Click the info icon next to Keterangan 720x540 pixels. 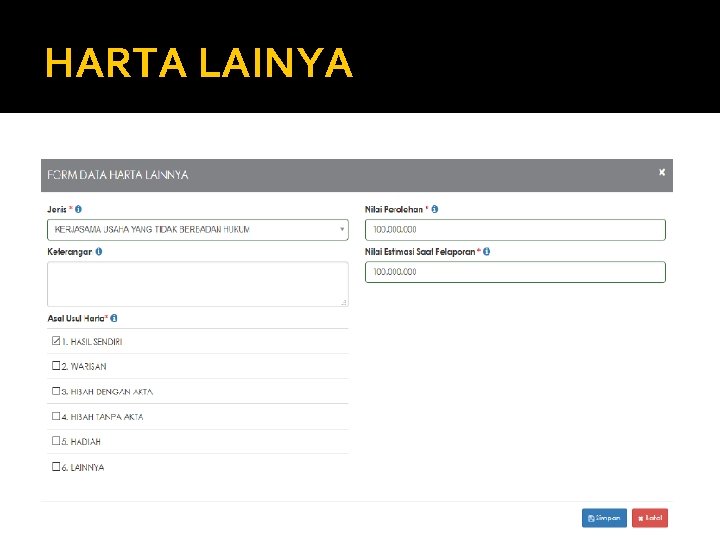[99, 252]
